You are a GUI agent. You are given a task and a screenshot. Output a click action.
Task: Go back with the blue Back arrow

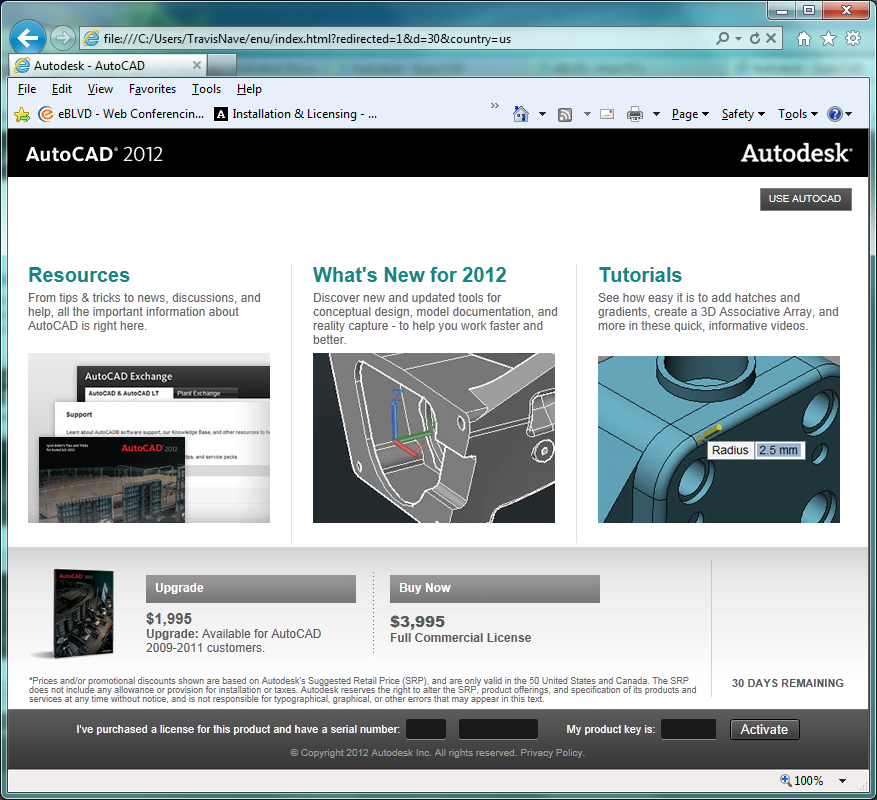(x=27, y=38)
